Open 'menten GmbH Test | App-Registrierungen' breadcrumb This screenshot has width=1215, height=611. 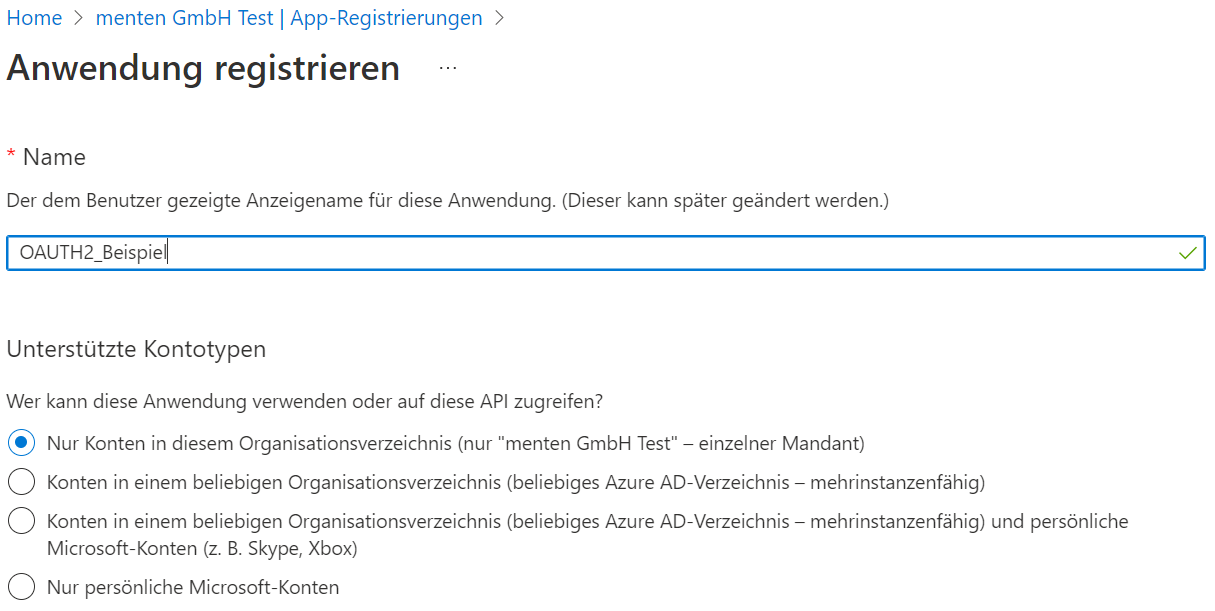pos(289,19)
